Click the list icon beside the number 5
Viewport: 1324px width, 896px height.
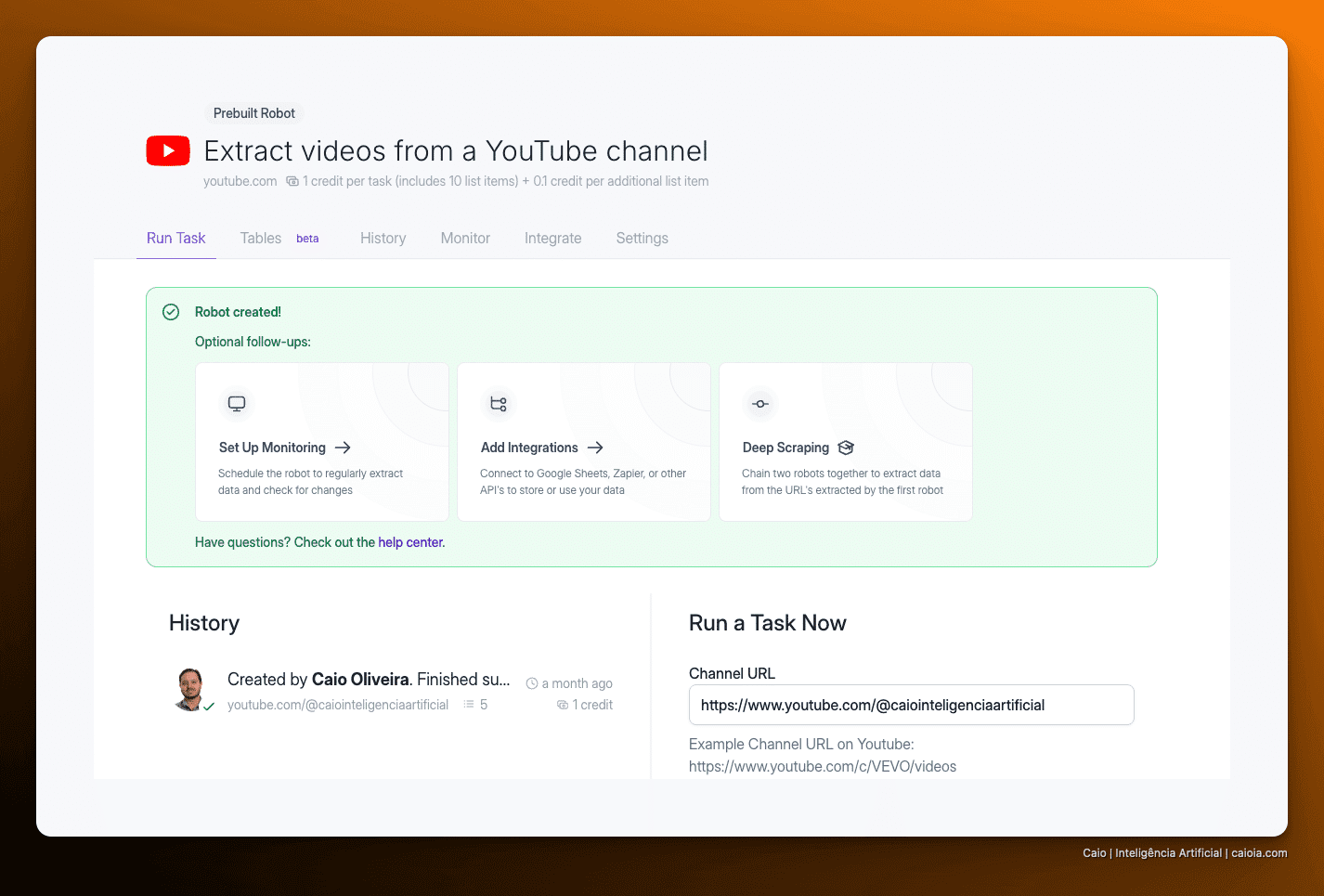469,705
